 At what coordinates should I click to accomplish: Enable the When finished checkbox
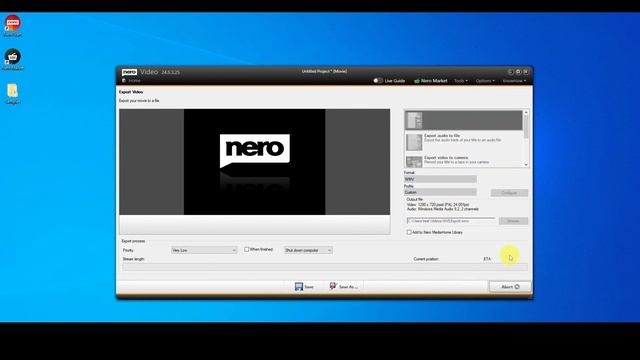[247, 249]
